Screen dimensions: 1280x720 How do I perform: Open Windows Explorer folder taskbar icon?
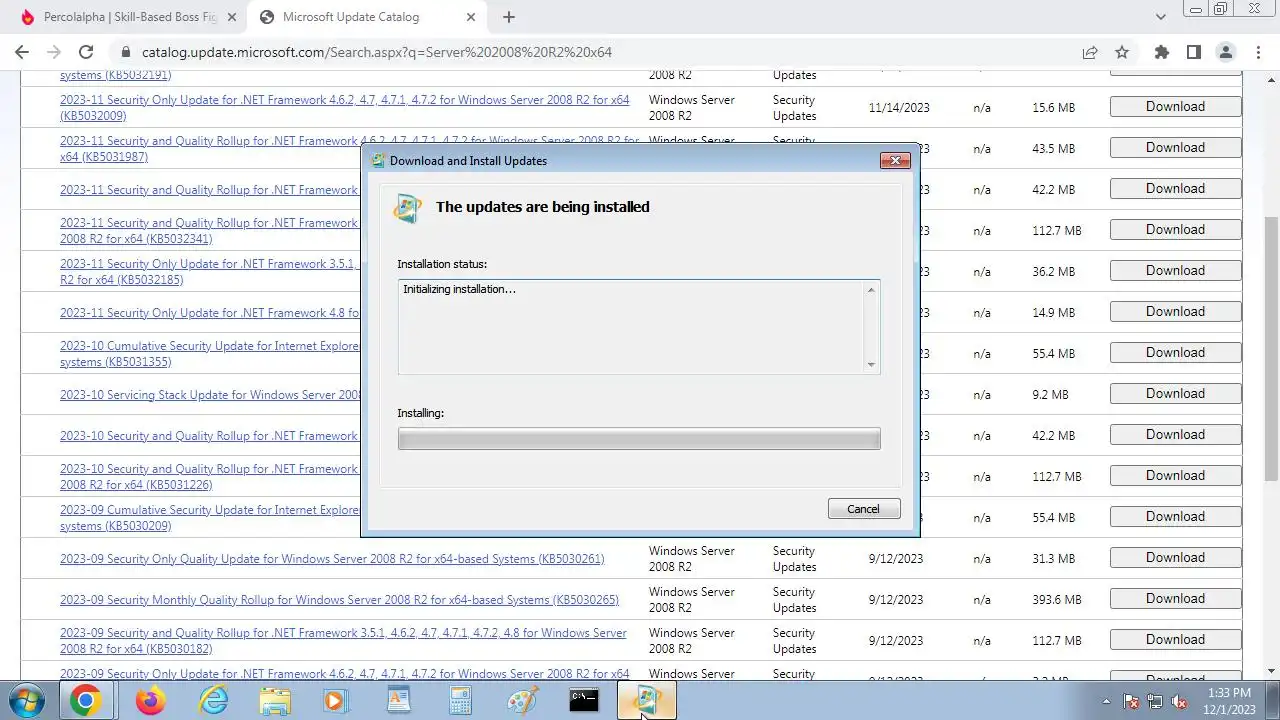tap(275, 700)
